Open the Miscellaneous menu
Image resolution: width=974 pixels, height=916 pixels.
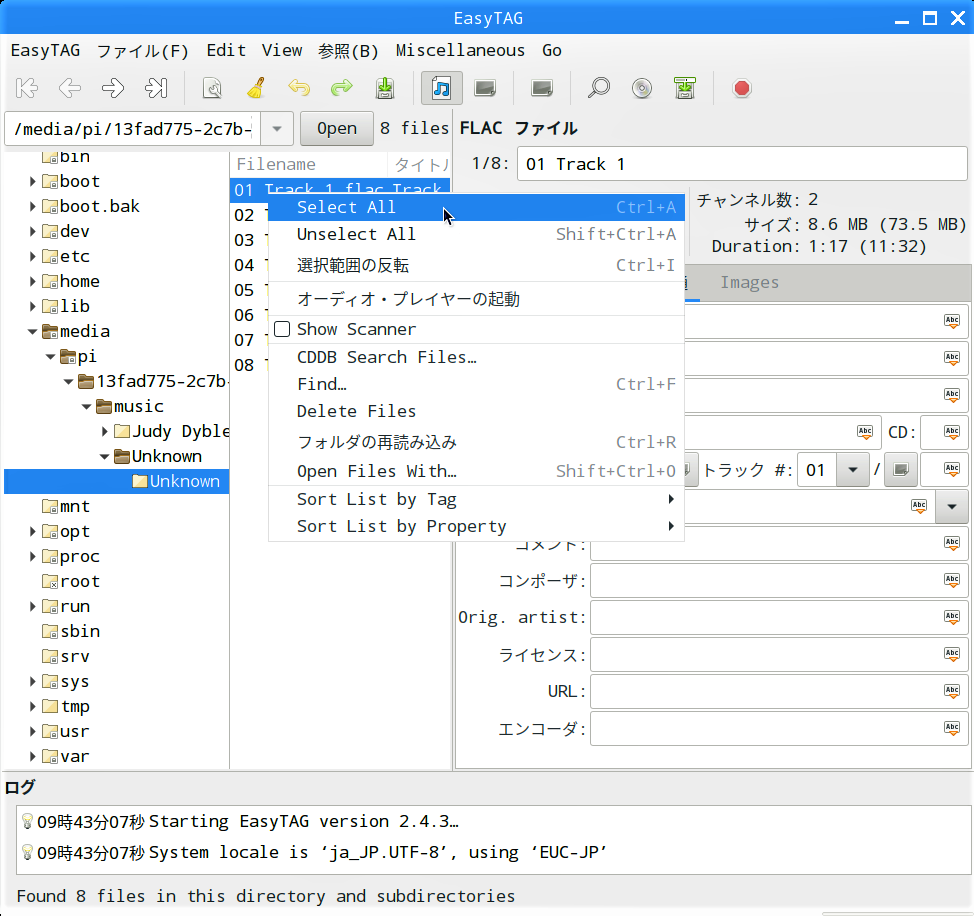click(460, 50)
